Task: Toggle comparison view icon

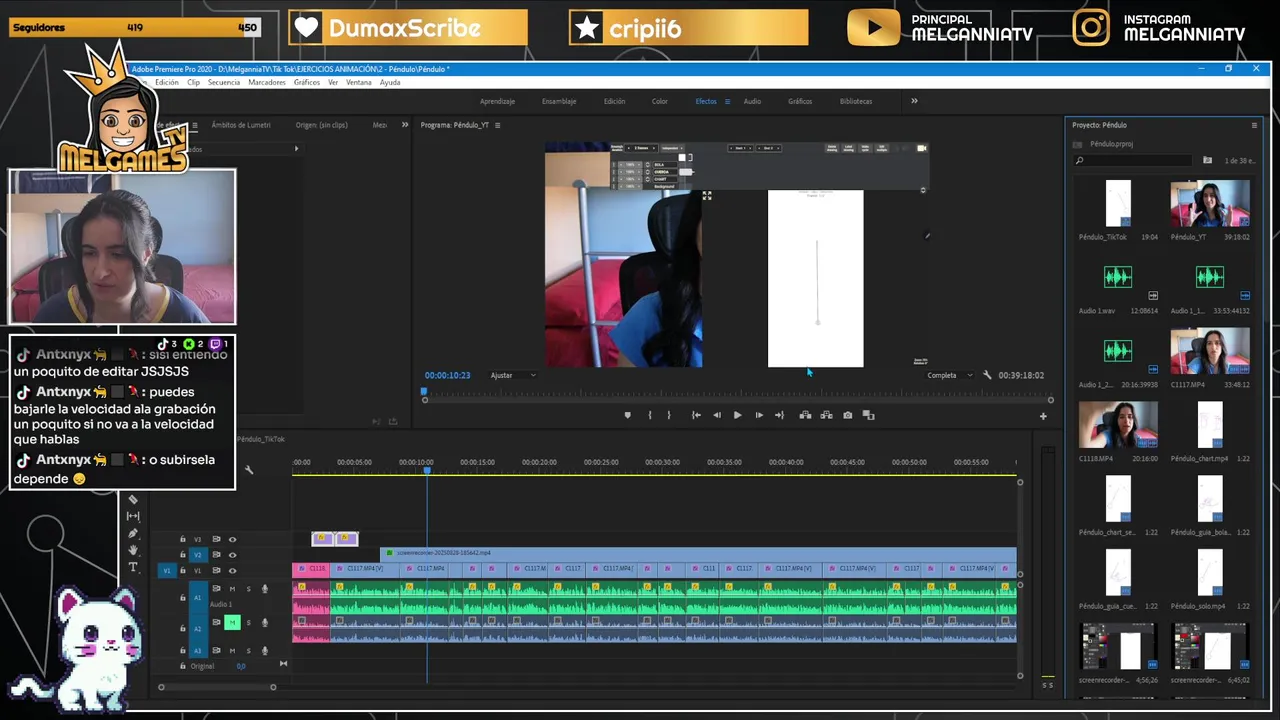Action: tap(868, 415)
